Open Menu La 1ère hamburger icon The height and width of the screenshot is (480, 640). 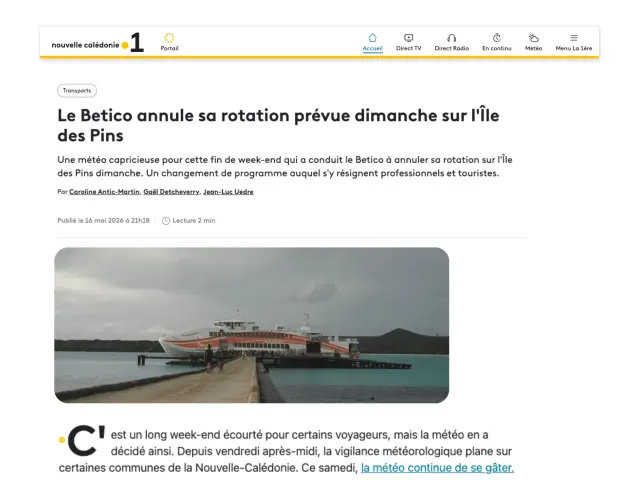[x=573, y=38]
